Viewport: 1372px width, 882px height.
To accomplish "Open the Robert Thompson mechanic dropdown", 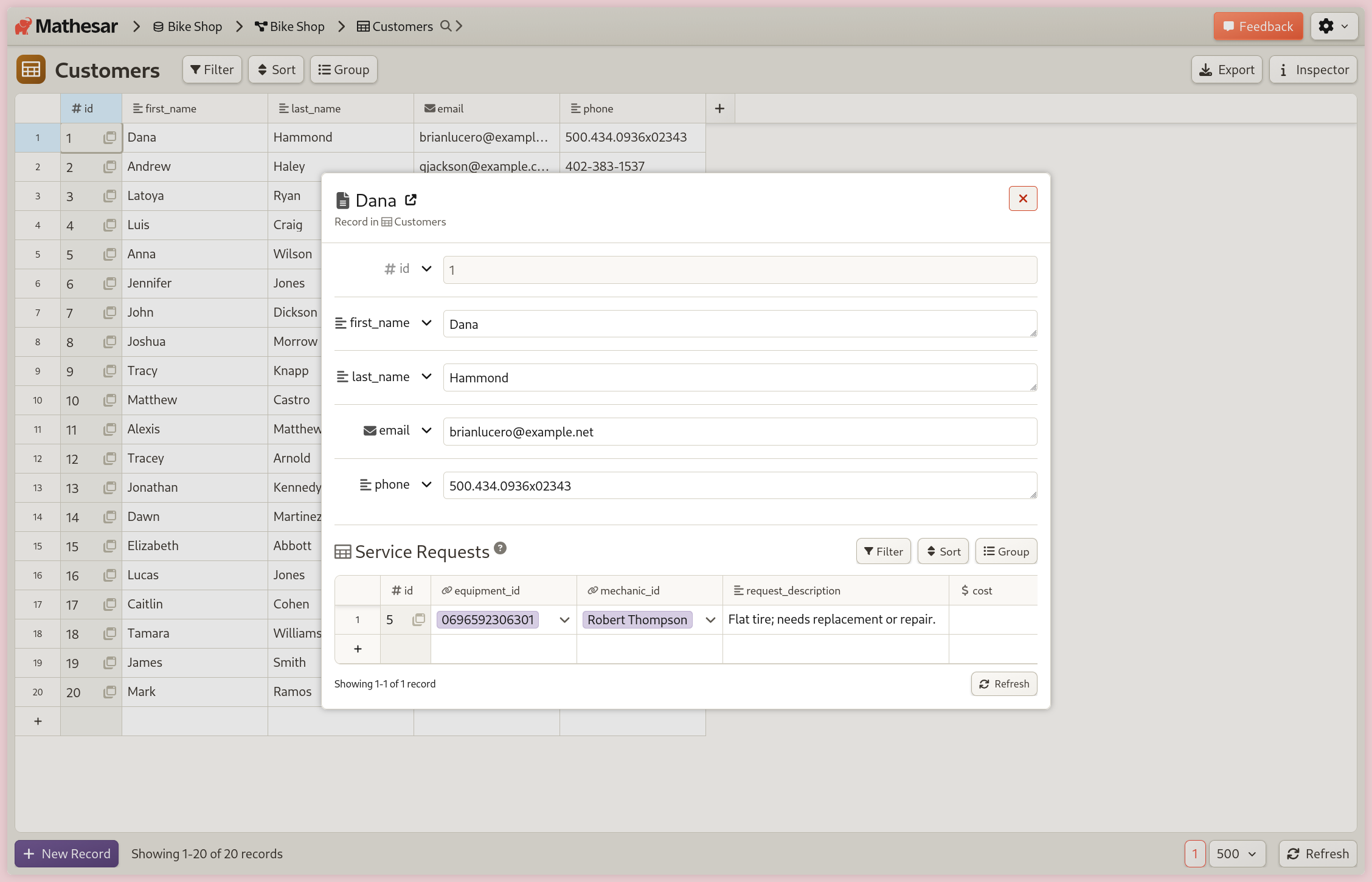I will (710, 619).
